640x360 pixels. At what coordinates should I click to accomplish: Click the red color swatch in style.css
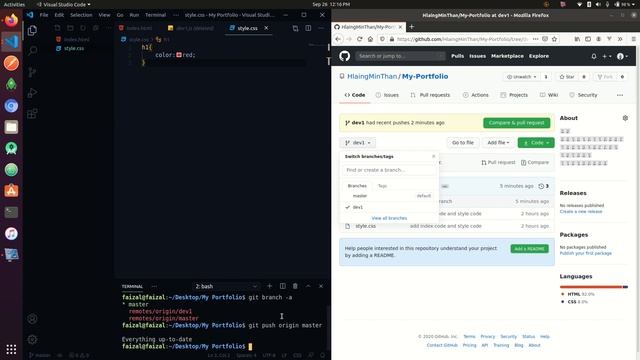(179, 55)
